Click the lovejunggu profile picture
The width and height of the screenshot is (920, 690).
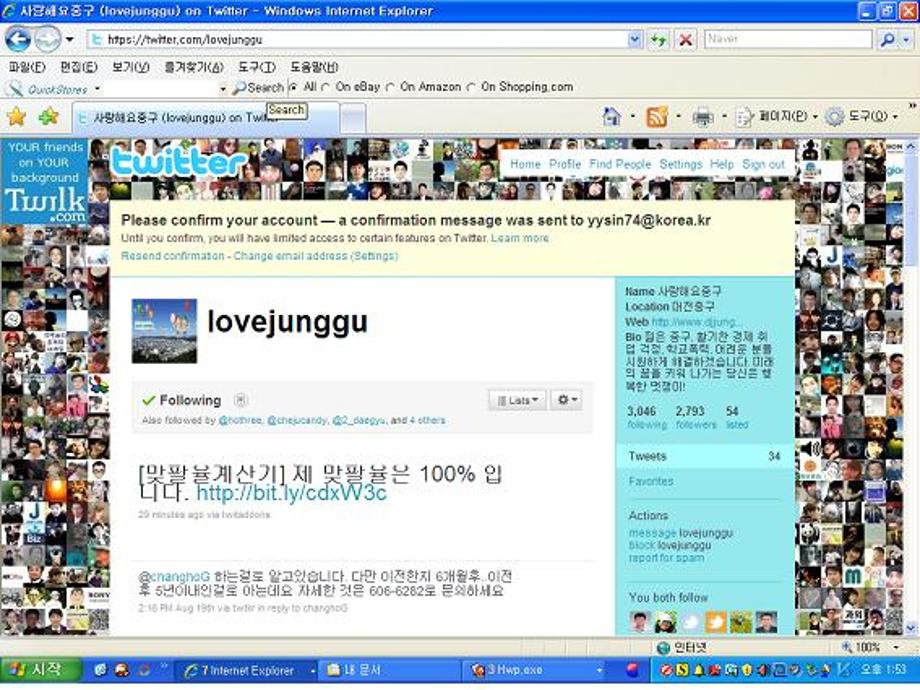coord(164,331)
